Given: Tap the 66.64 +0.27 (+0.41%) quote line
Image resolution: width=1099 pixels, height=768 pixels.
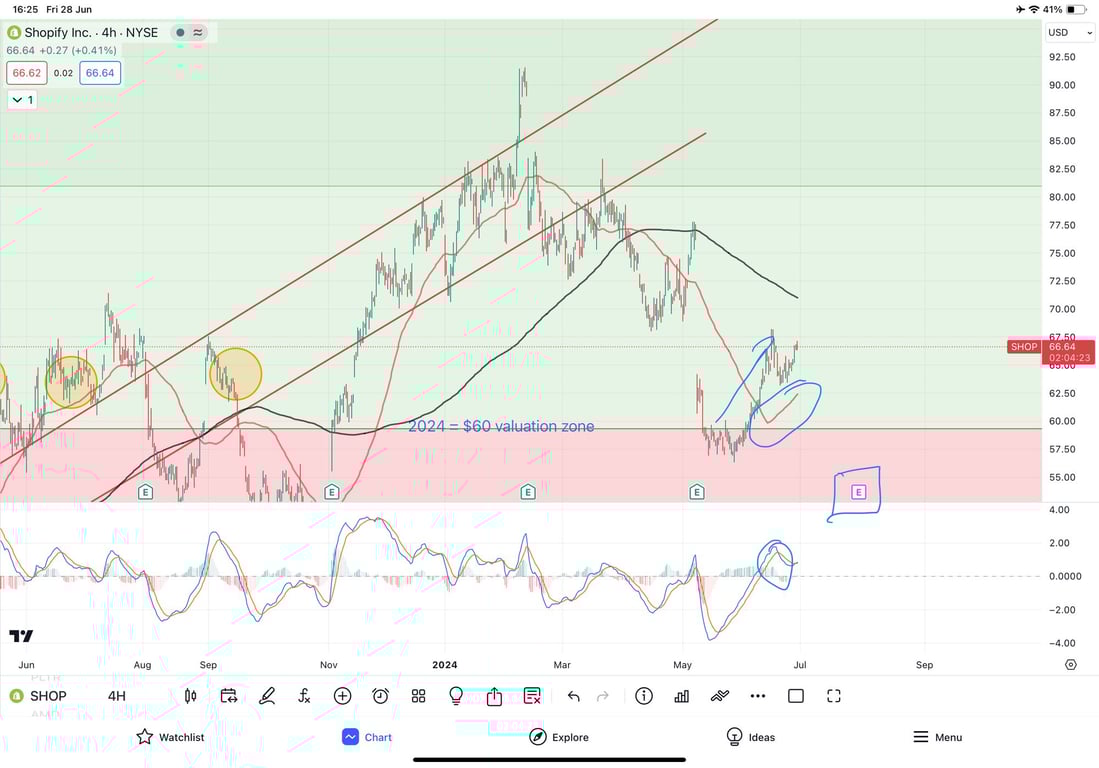Looking at the screenshot, I should tap(62, 50).
